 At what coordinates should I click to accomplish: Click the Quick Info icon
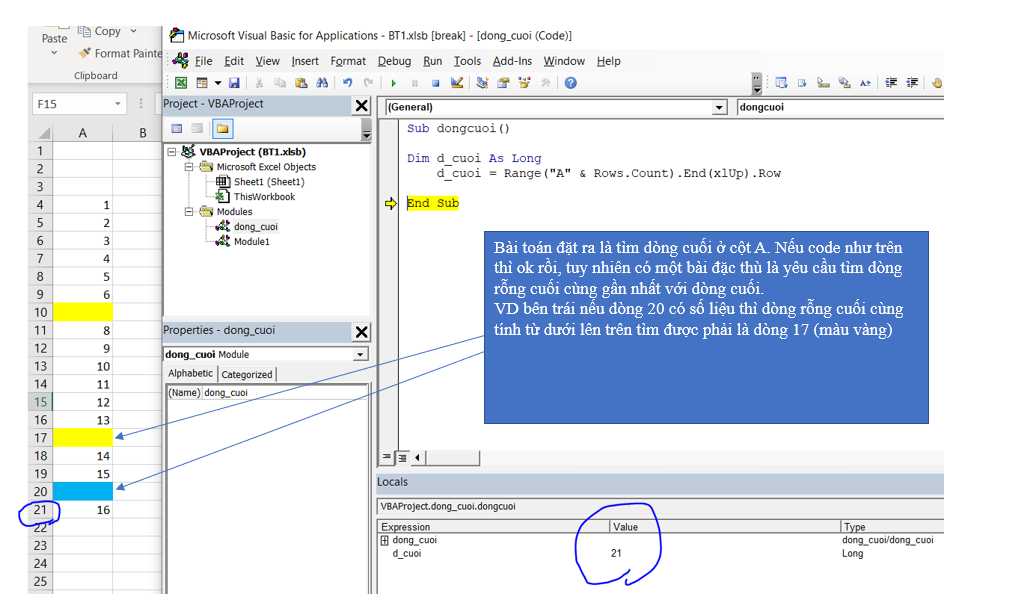coord(823,83)
